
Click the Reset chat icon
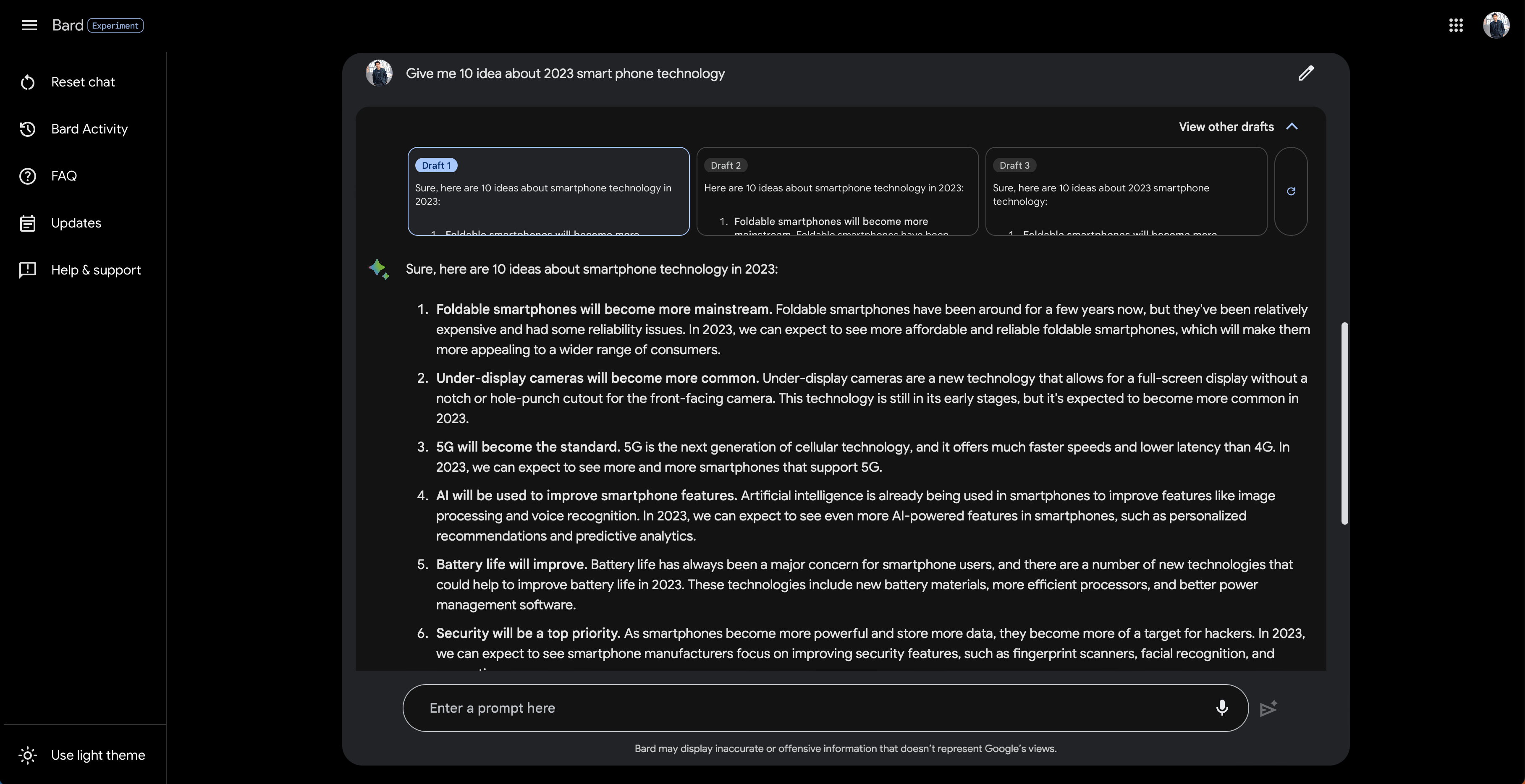click(x=28, y=82)
